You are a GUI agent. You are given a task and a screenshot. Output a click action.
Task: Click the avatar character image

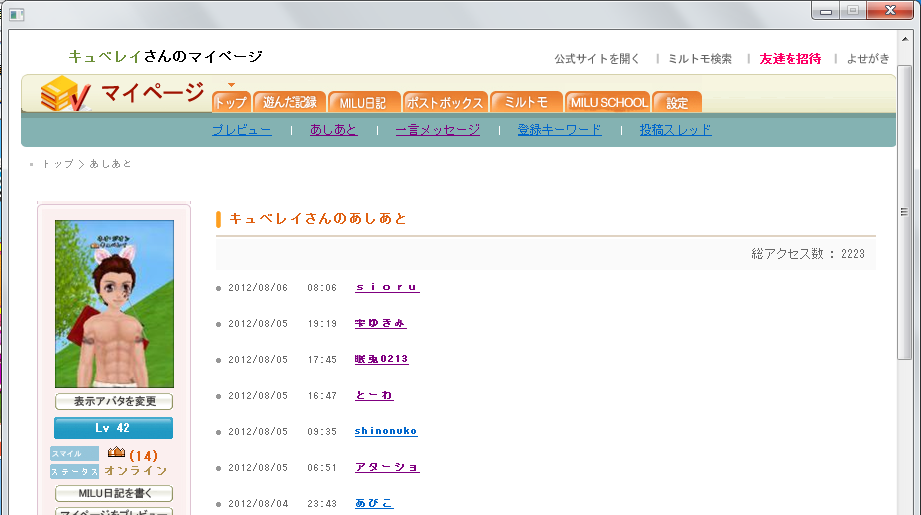tap(114, 304)
